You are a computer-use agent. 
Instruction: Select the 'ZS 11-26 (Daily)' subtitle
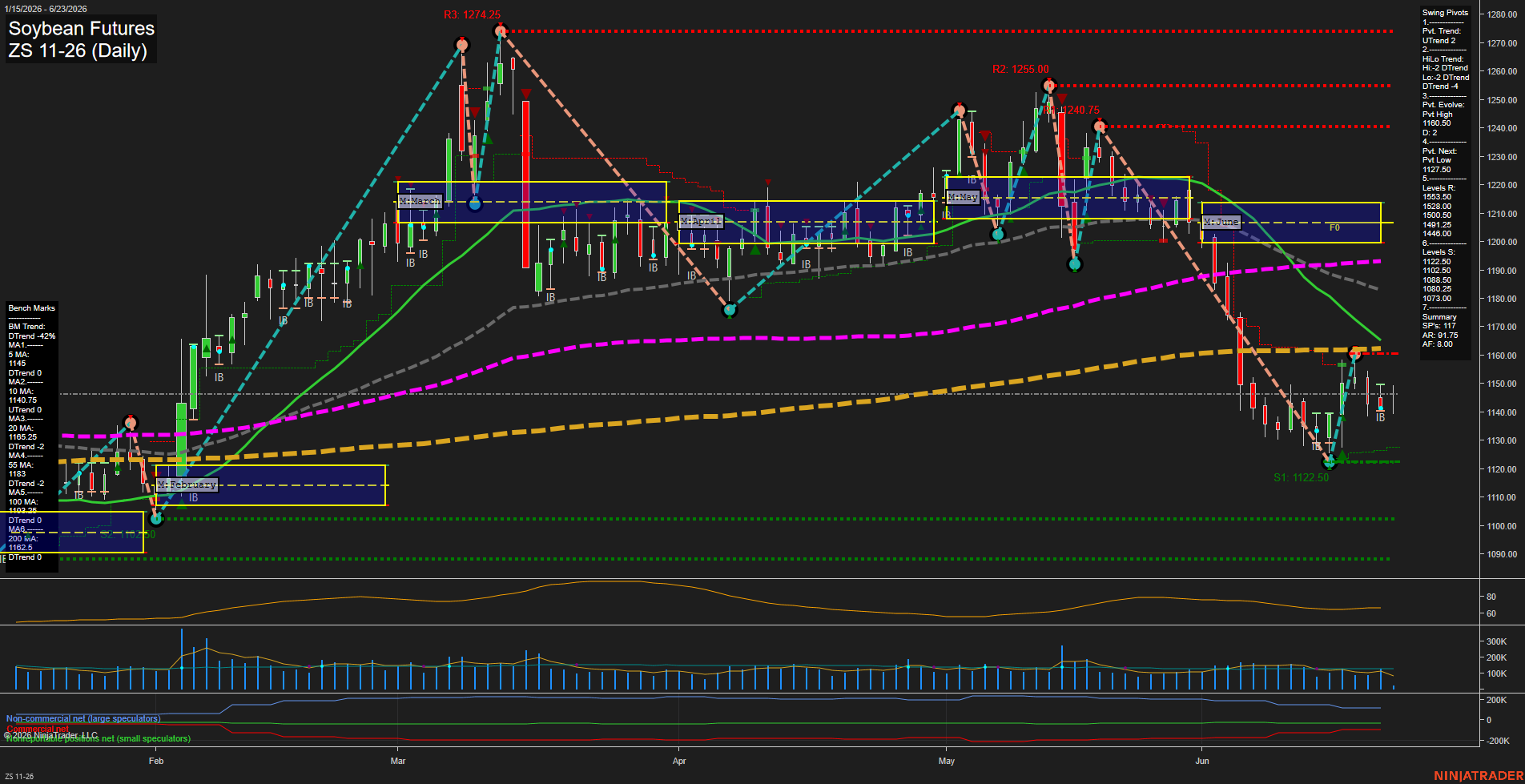click(x=78, y=50)
